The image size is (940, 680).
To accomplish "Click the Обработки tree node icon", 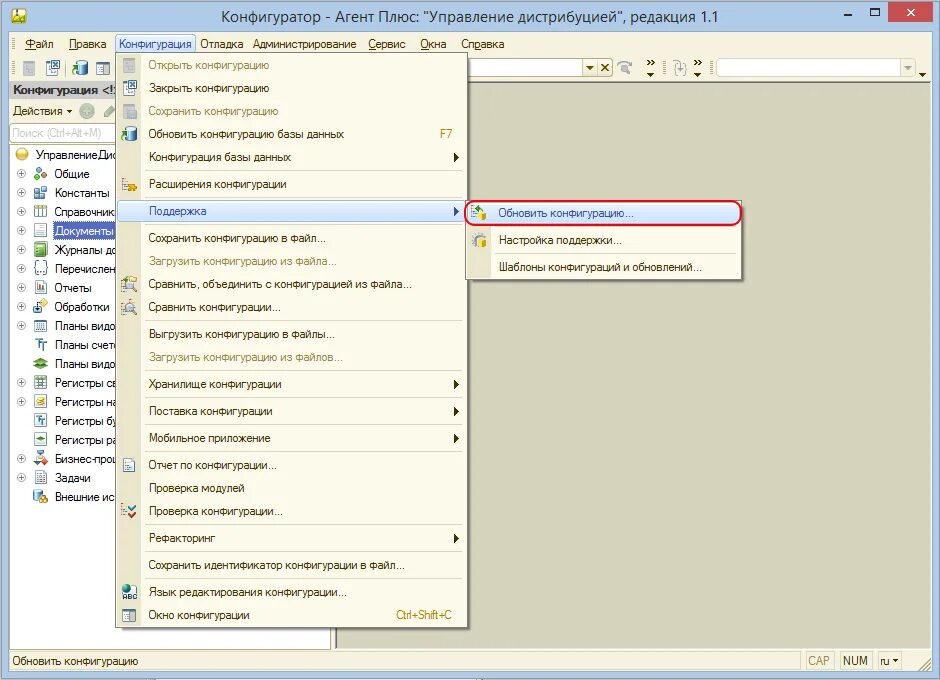I will pyautogui.click(x=41, y=306).
